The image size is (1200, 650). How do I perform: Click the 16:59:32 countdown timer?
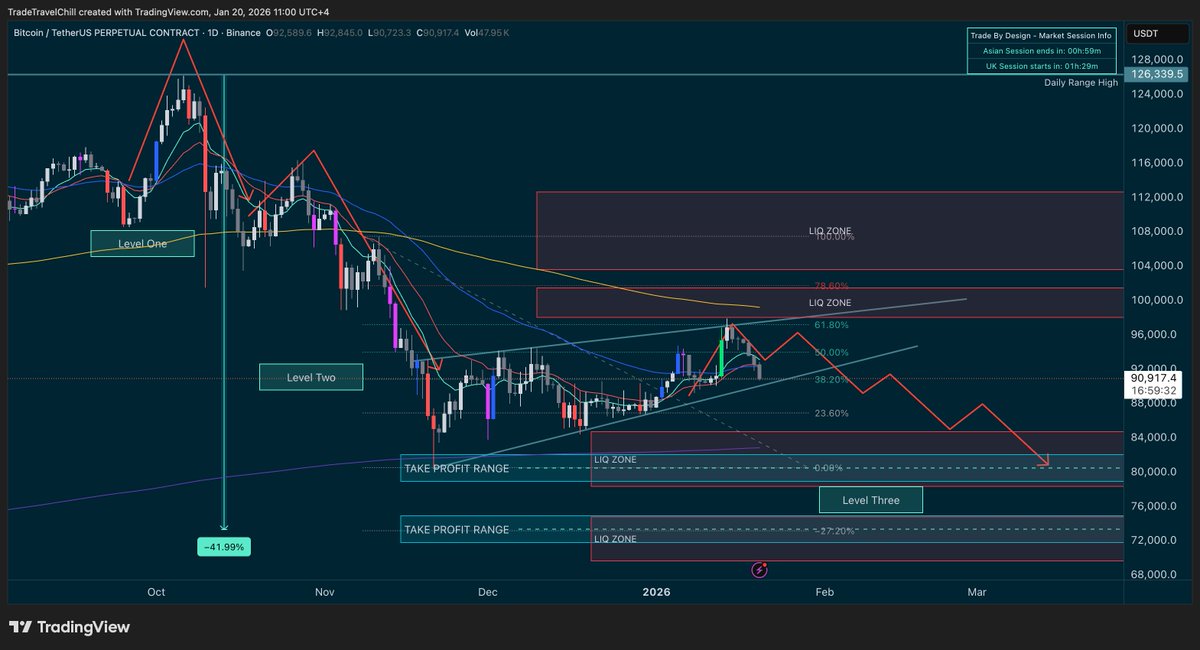tap(1155, 392)
